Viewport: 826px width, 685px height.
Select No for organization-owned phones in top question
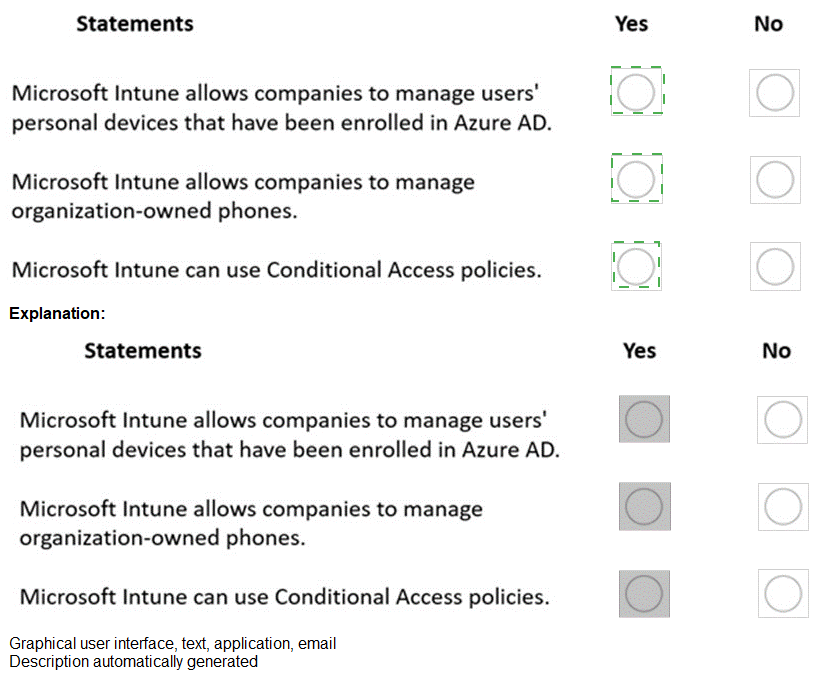click(x=774, y=180)
